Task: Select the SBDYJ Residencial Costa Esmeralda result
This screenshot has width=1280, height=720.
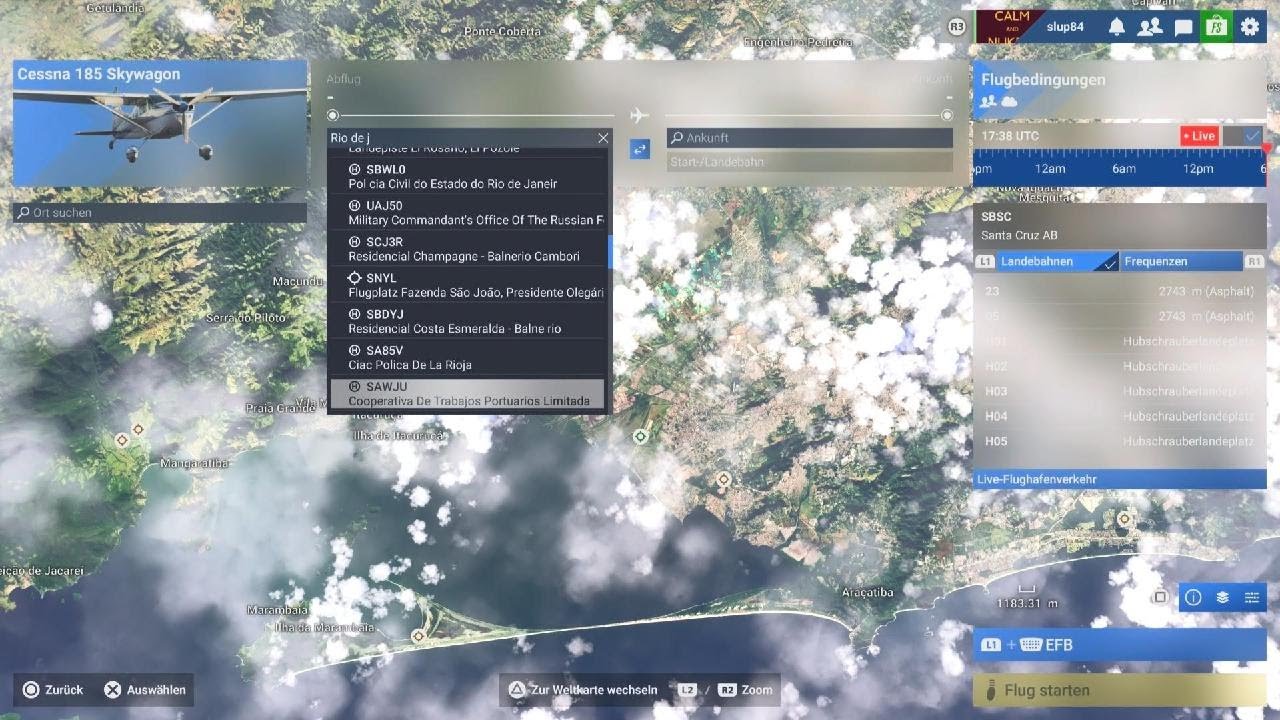Action: [x=468, y=321]
